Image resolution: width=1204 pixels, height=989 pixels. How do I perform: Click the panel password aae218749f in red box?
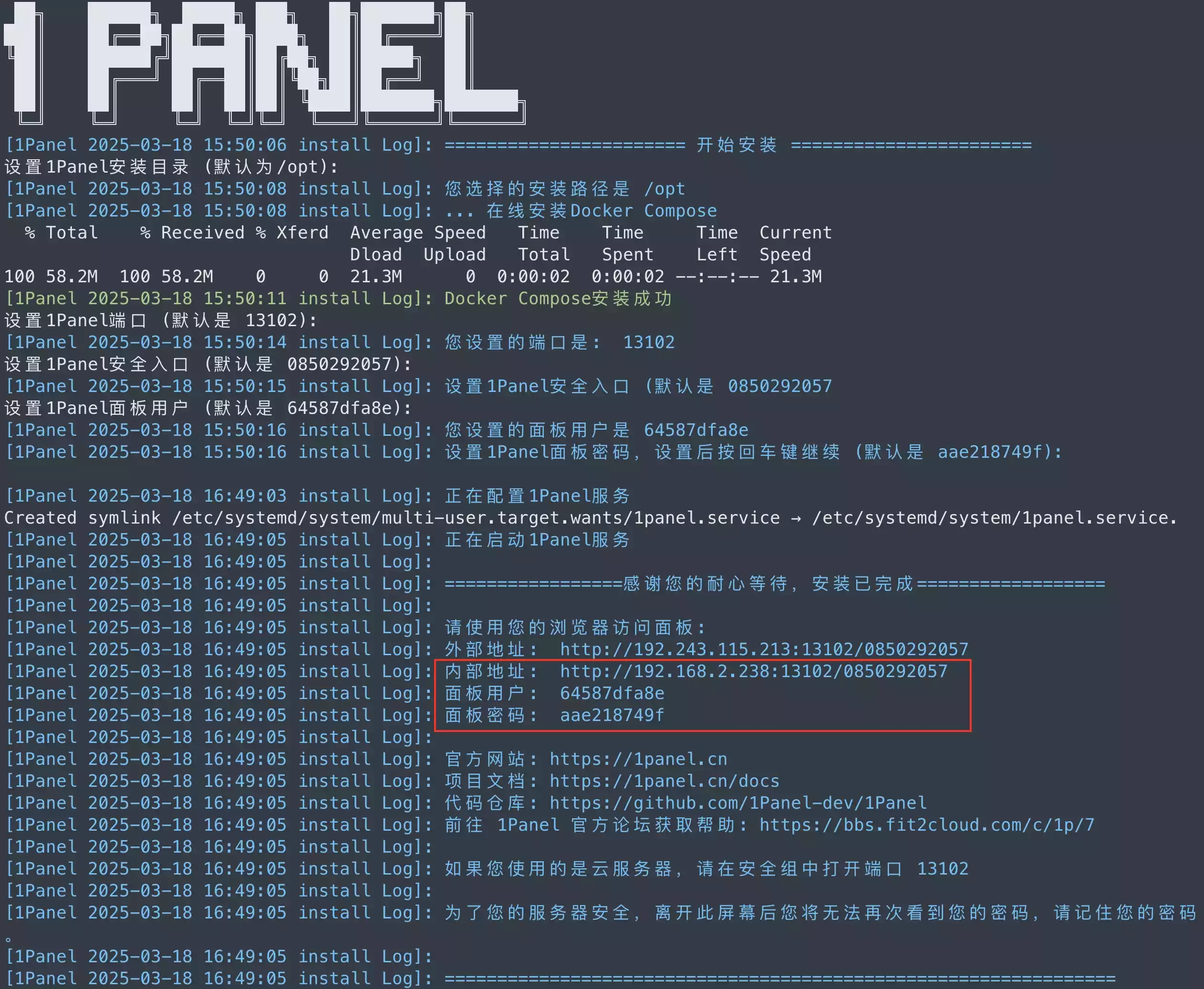612,715
